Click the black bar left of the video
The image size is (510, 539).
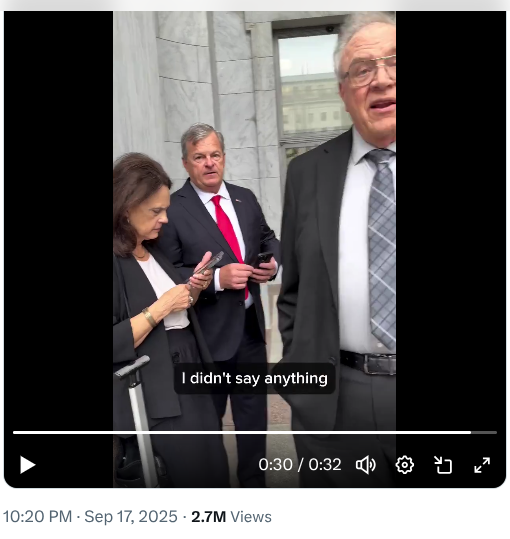[58, 220]
